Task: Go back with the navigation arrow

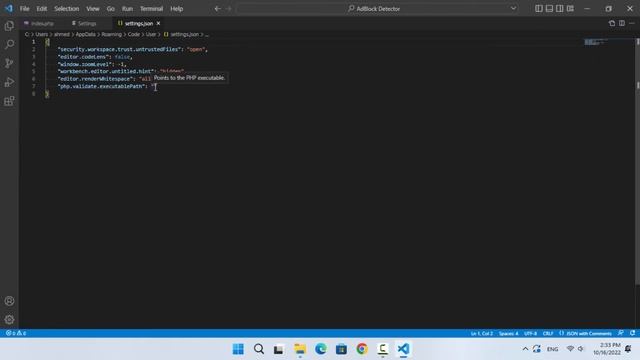Action: pyautogui.click(x=218, y=9)
